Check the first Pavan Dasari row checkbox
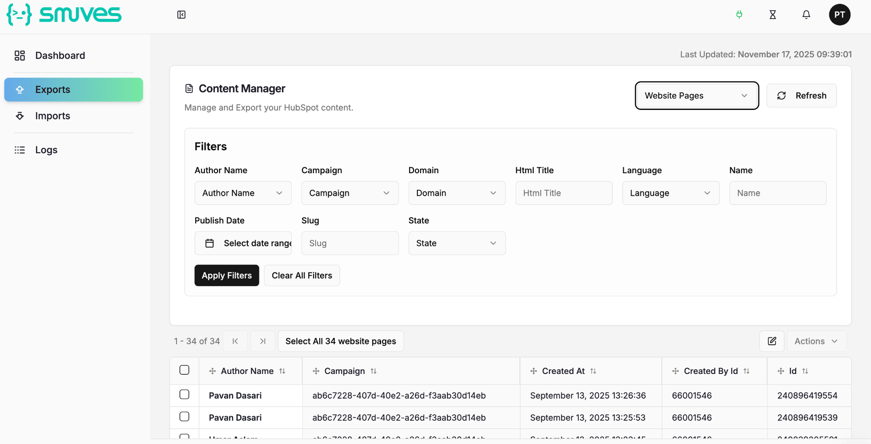This screenshot has width=871, height=444. tap(184, 395)
